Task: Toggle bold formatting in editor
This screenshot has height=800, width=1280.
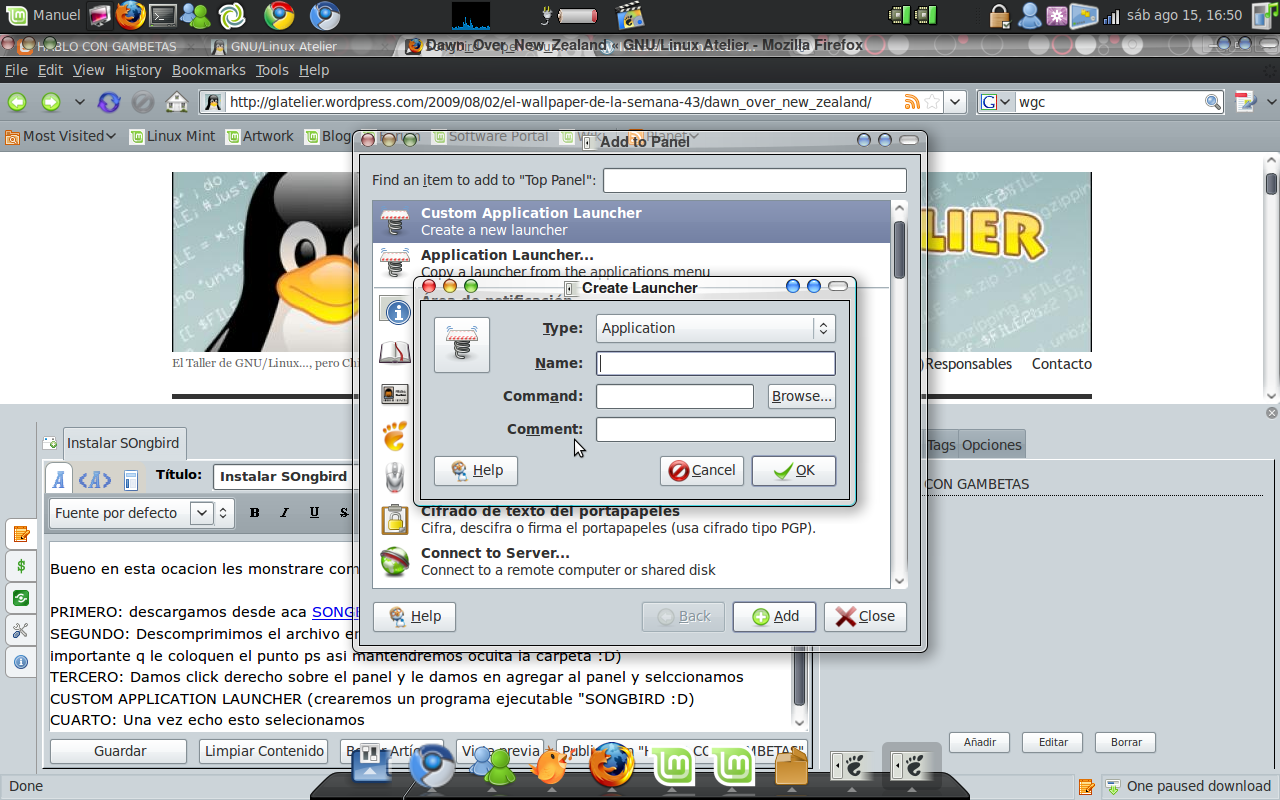Action: click(x=255, y=513)
